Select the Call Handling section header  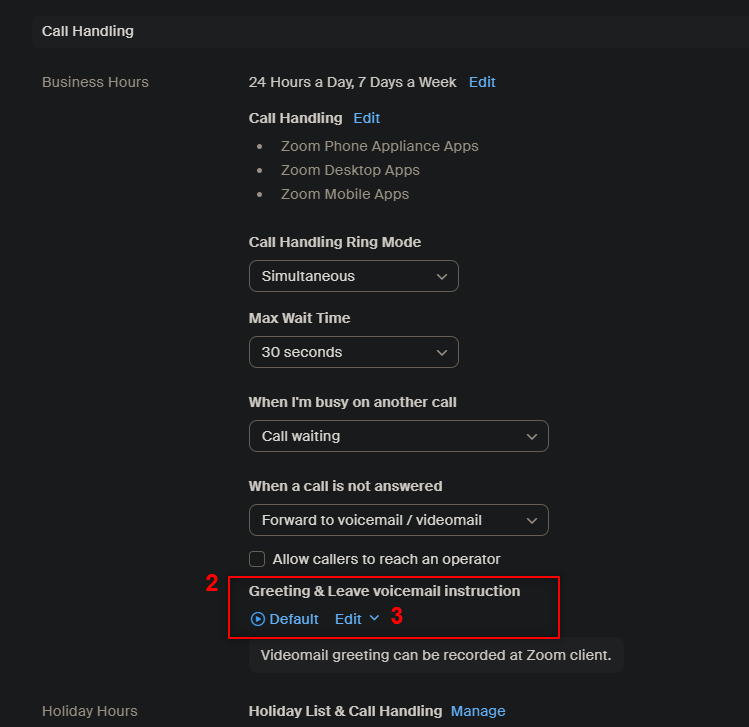click(88, 31)
